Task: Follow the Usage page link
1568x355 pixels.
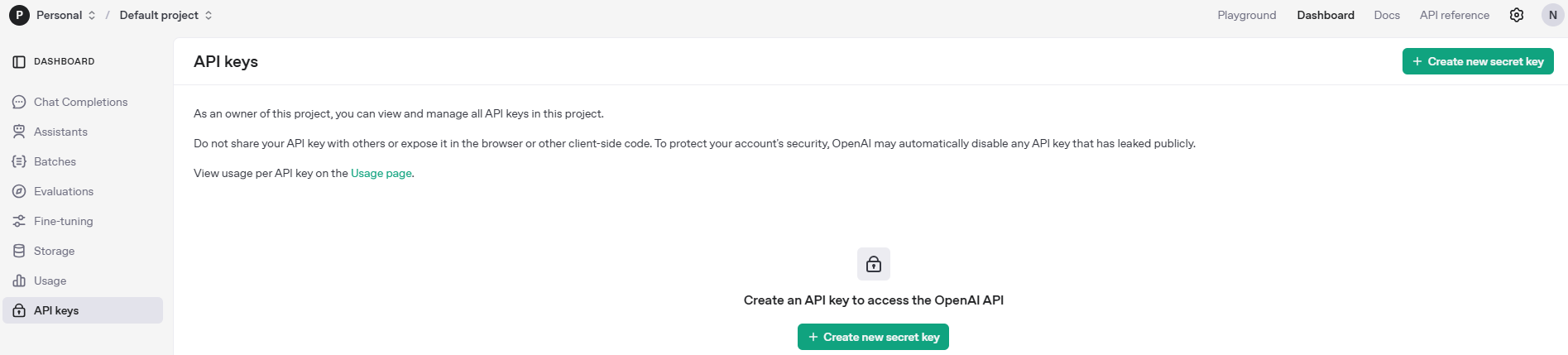Action: (381, 173)
